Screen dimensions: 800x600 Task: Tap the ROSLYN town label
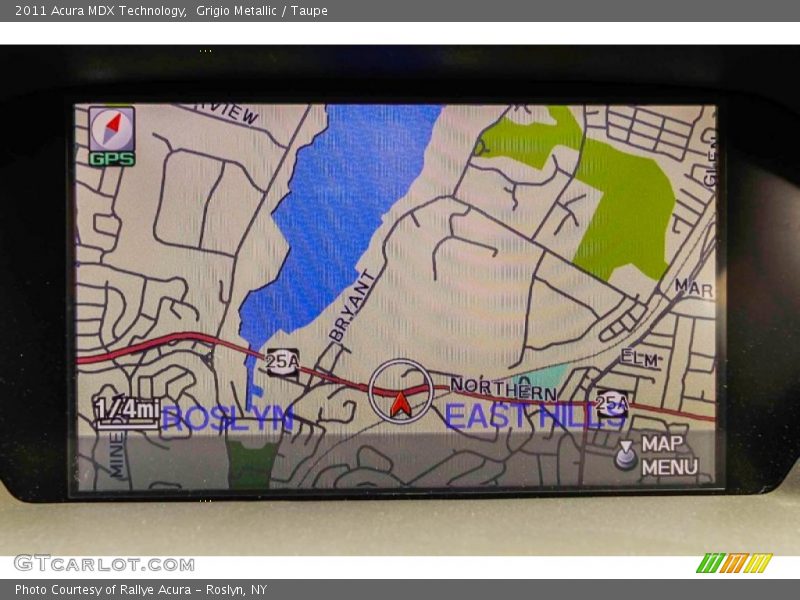pyautogui.click(x=228, y=418)
